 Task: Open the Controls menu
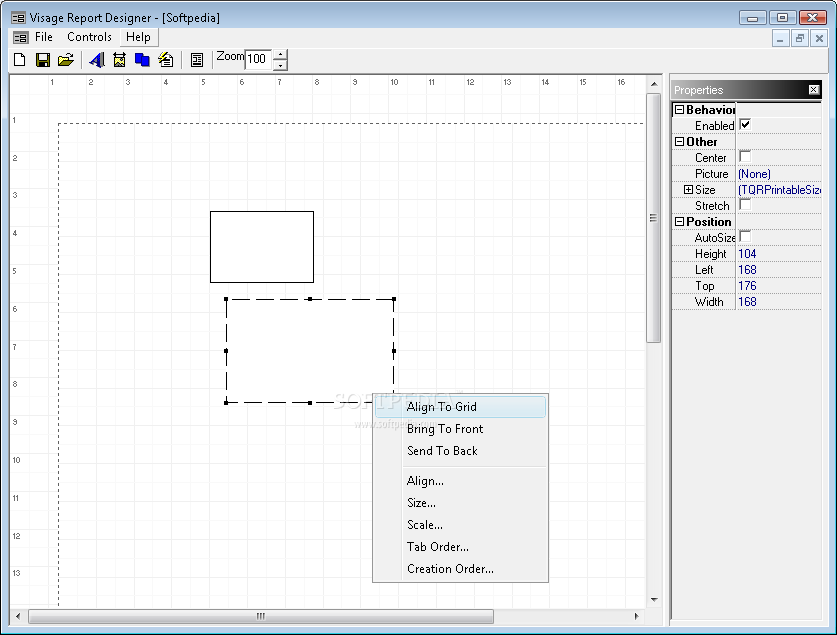pos(89,37)
